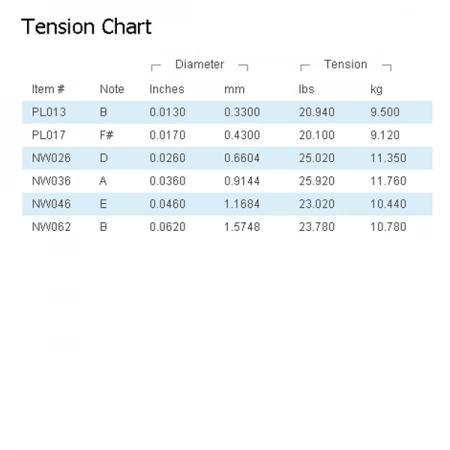Select the Item # column header
Screen dimensions: 450x450
[48, 89]
